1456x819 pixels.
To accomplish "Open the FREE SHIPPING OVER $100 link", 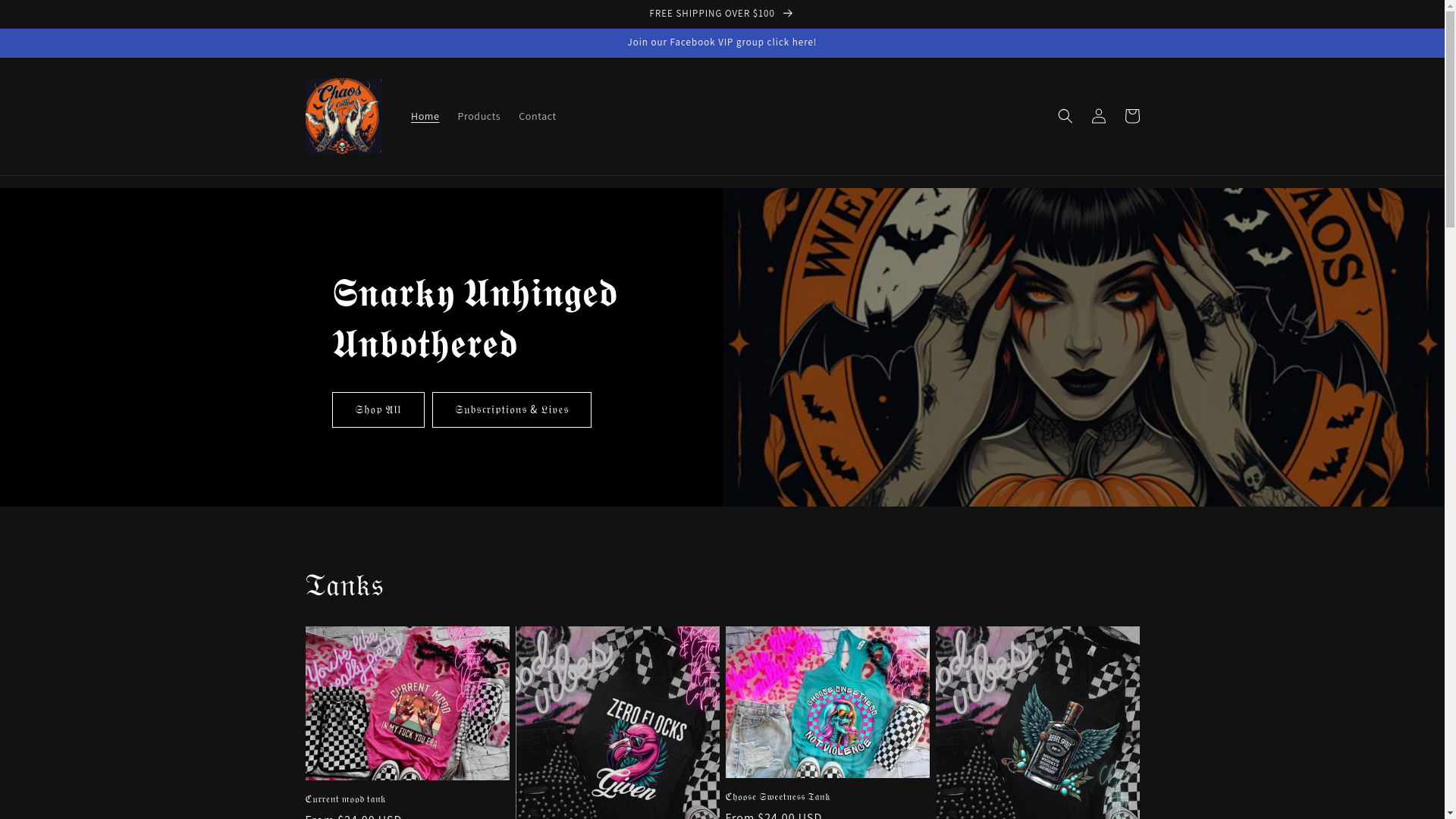I will point(721,14).
